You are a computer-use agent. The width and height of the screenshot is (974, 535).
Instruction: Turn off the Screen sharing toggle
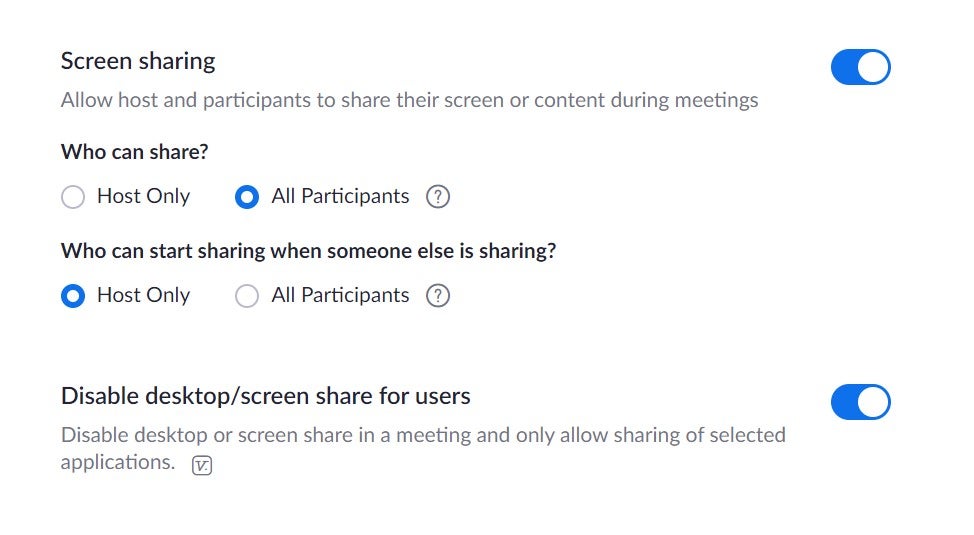[860, 68]
